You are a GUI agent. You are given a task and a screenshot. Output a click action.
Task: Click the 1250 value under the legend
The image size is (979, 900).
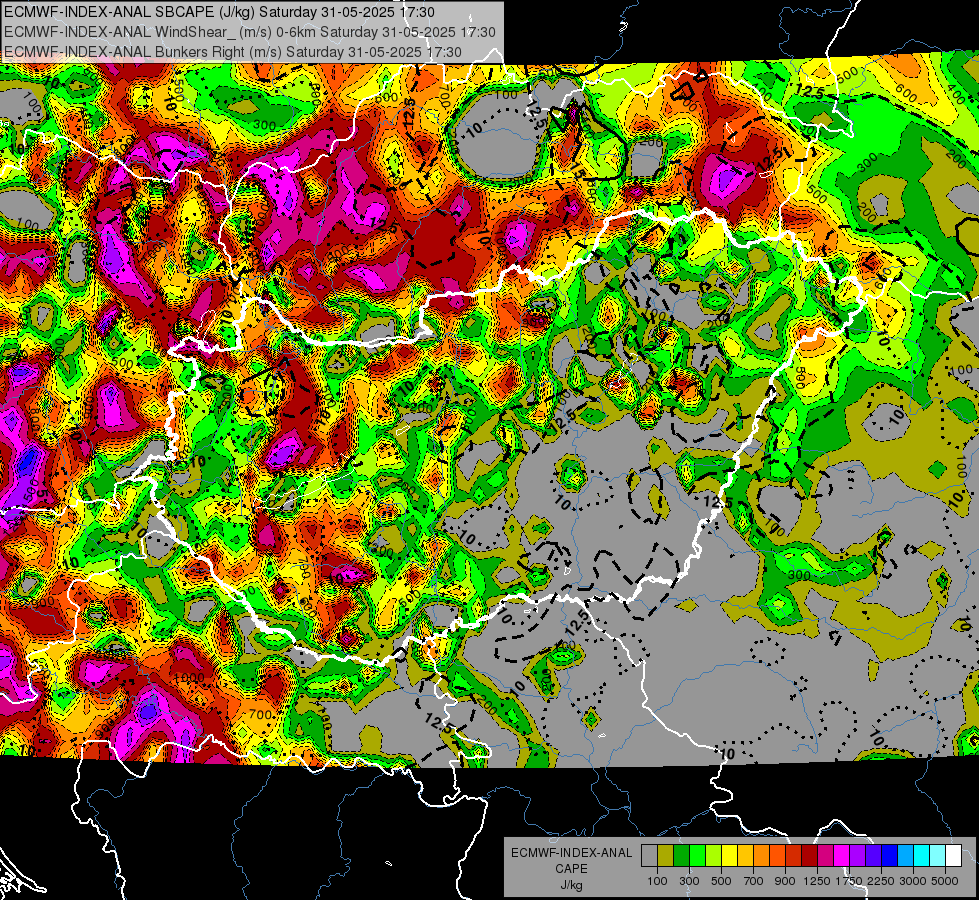pos(817,881)
